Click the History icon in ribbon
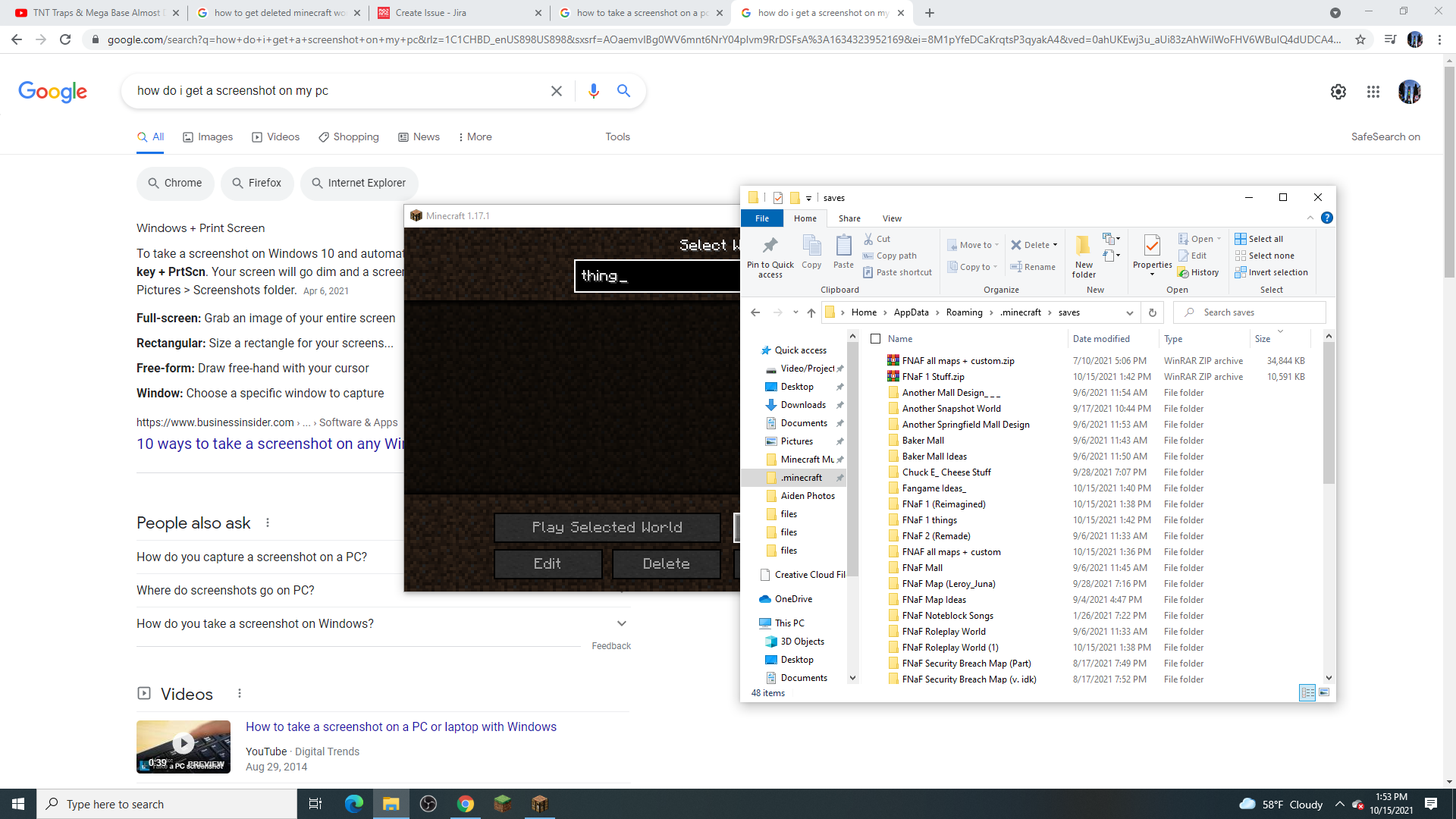1456x819 pixels. pos(1183,272)
